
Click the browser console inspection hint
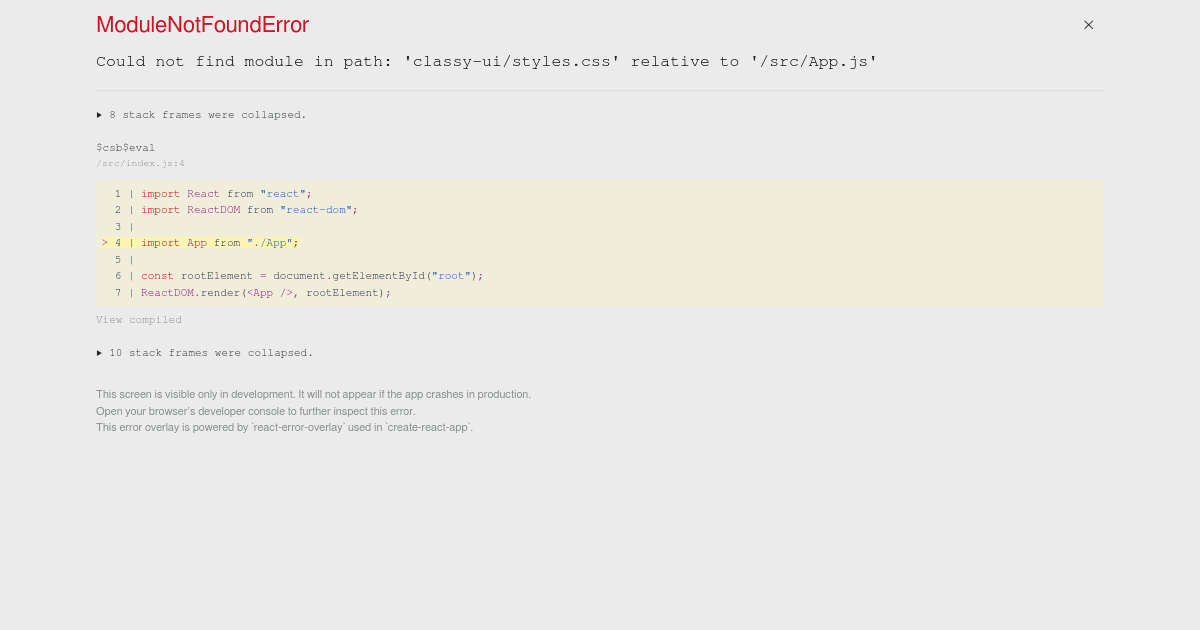pyautogui.click(x=255, y=411)
